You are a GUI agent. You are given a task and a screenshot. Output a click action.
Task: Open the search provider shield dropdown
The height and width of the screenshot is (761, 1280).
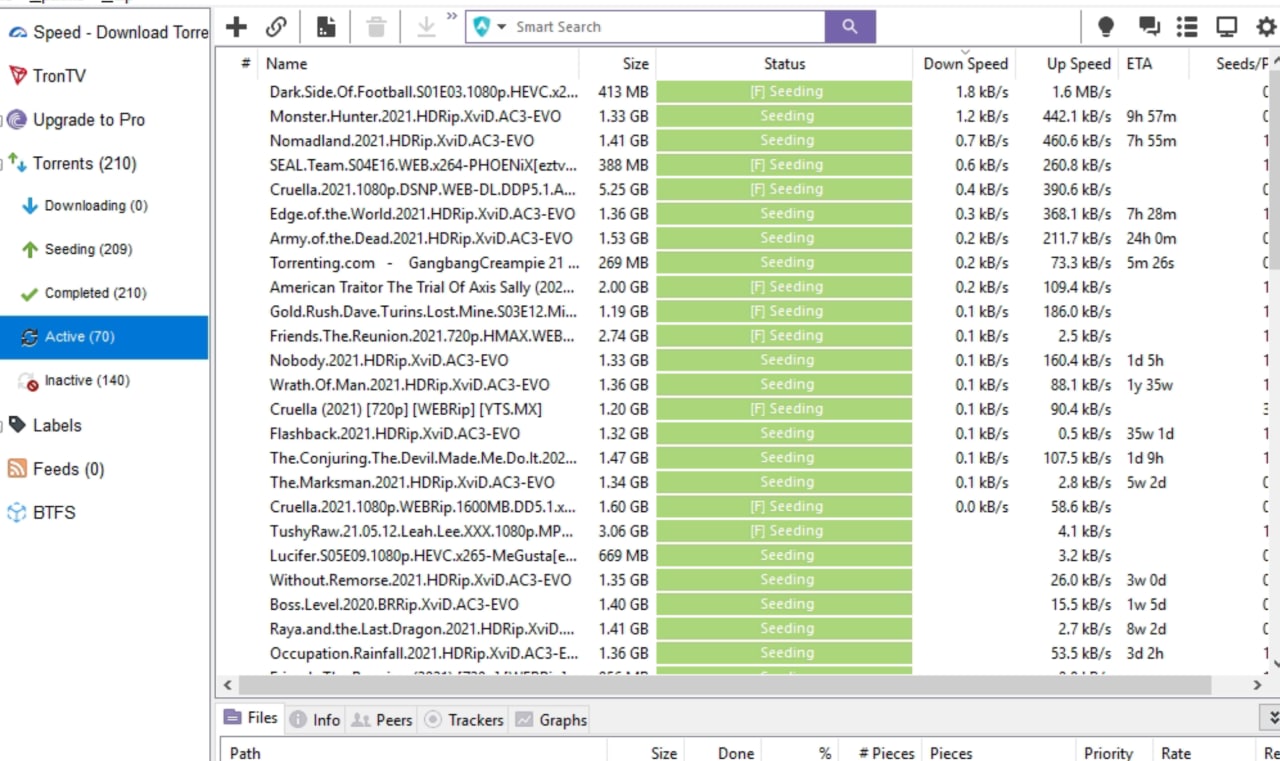click(489, 27)
